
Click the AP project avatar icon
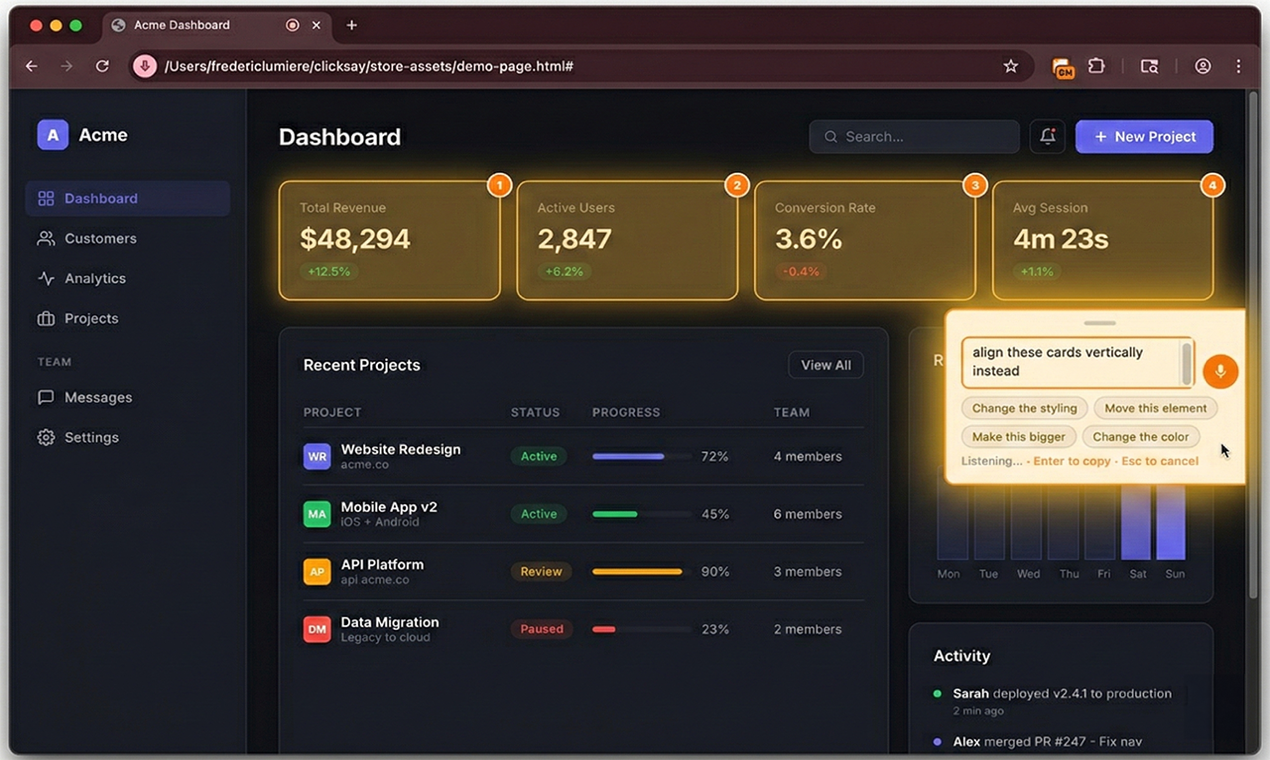pyautogui.click(x=317, y=572)
